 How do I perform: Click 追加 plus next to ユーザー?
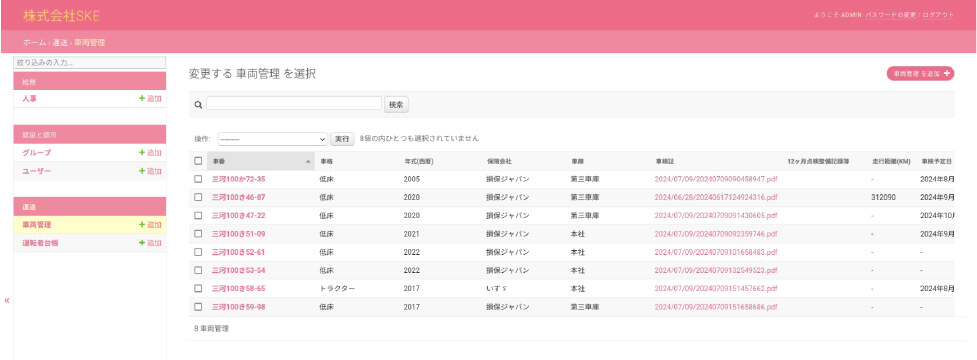(150, 171)
